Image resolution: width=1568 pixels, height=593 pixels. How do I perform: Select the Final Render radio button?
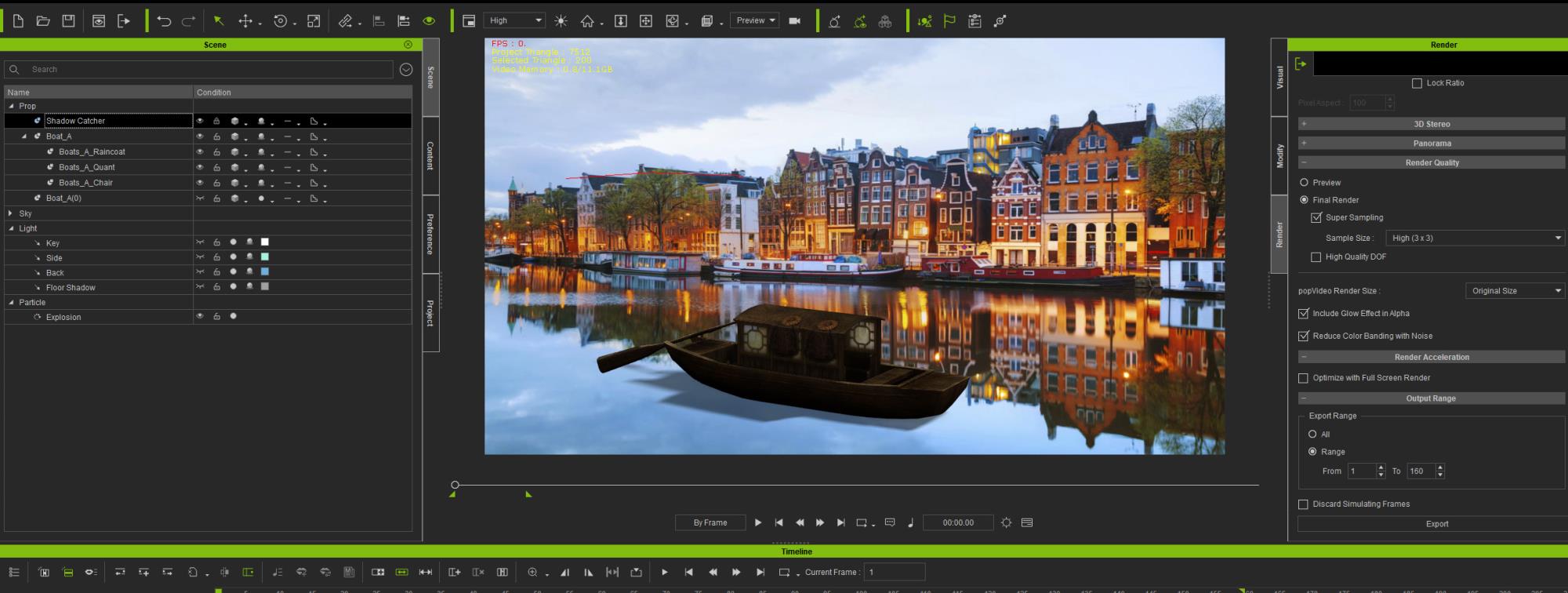(1304, 200)
